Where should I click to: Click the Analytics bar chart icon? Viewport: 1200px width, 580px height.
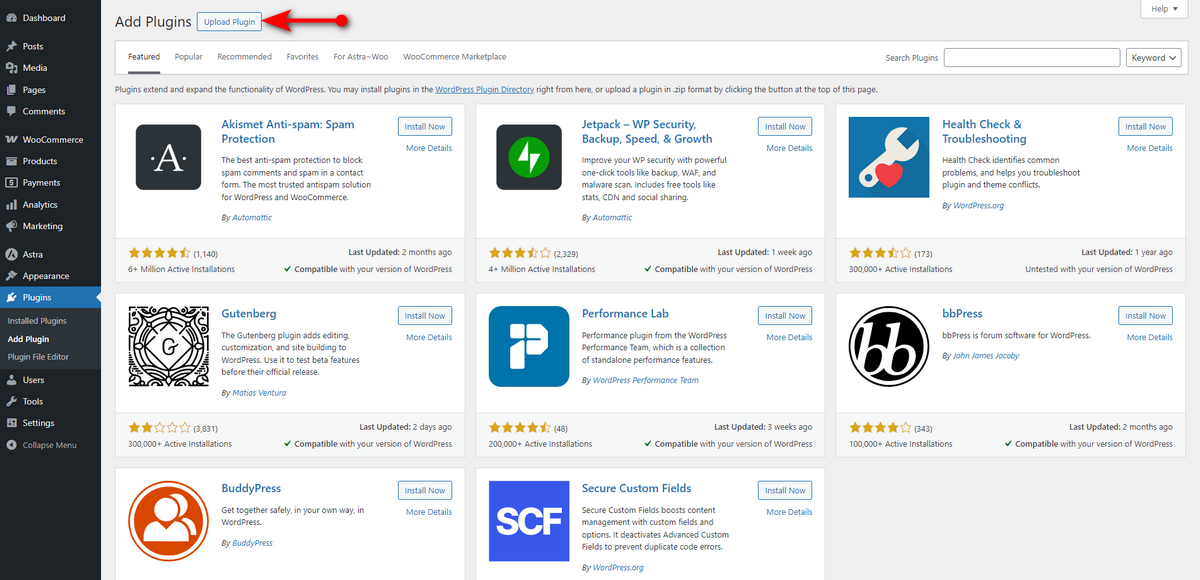click(11, 205)
